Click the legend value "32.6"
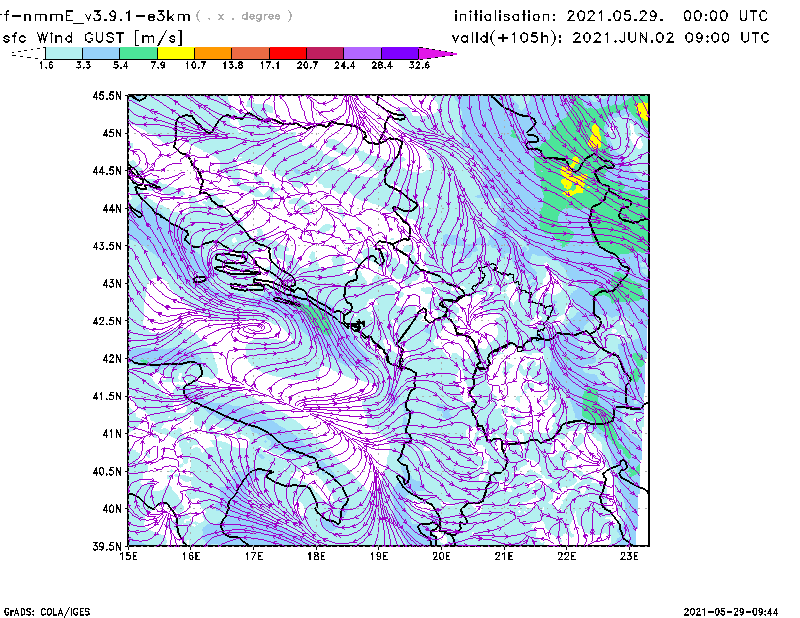This screenshot has width=800, height=618. tap(419, 65)
